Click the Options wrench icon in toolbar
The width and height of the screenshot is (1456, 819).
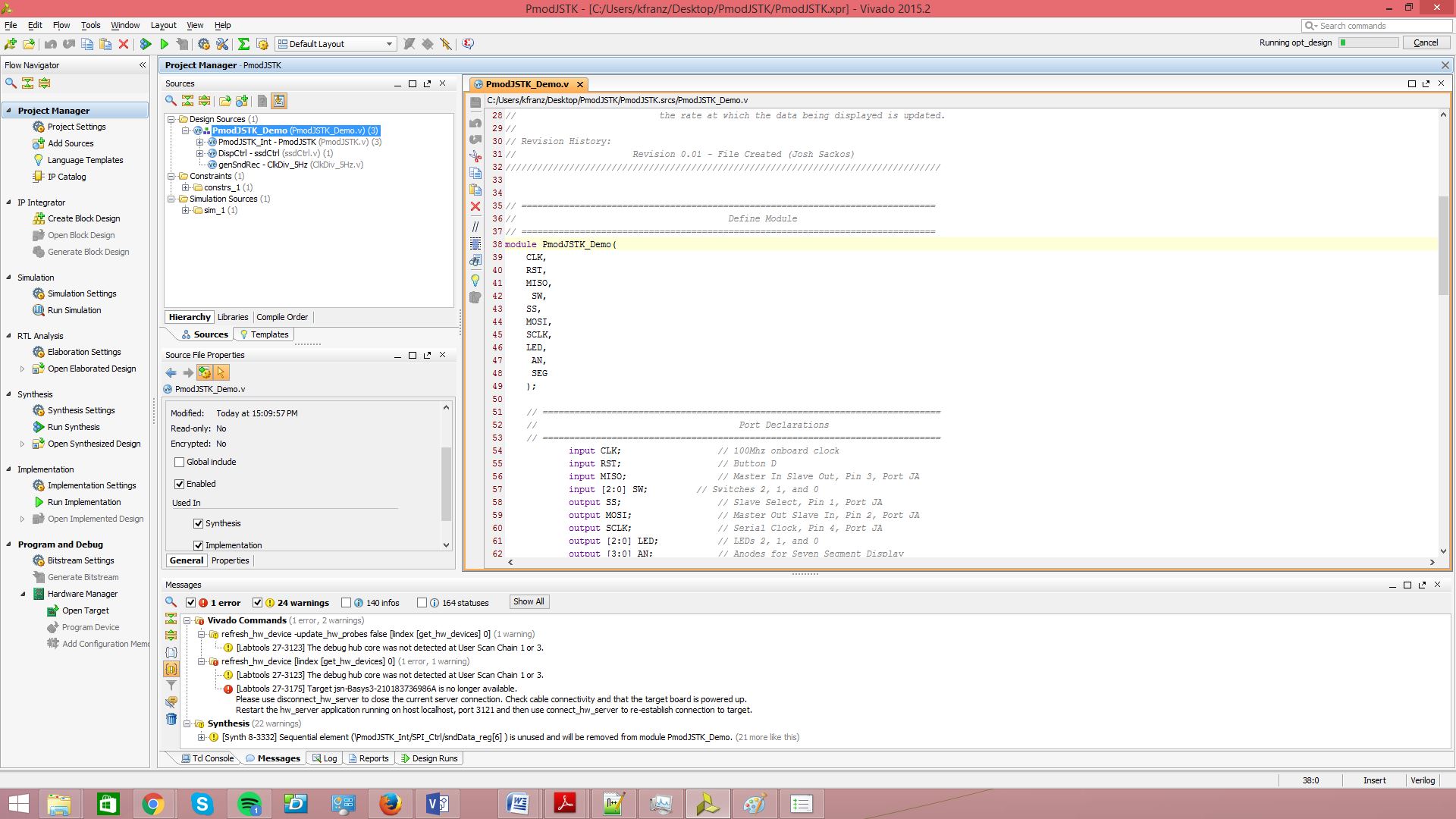(222, 44)
